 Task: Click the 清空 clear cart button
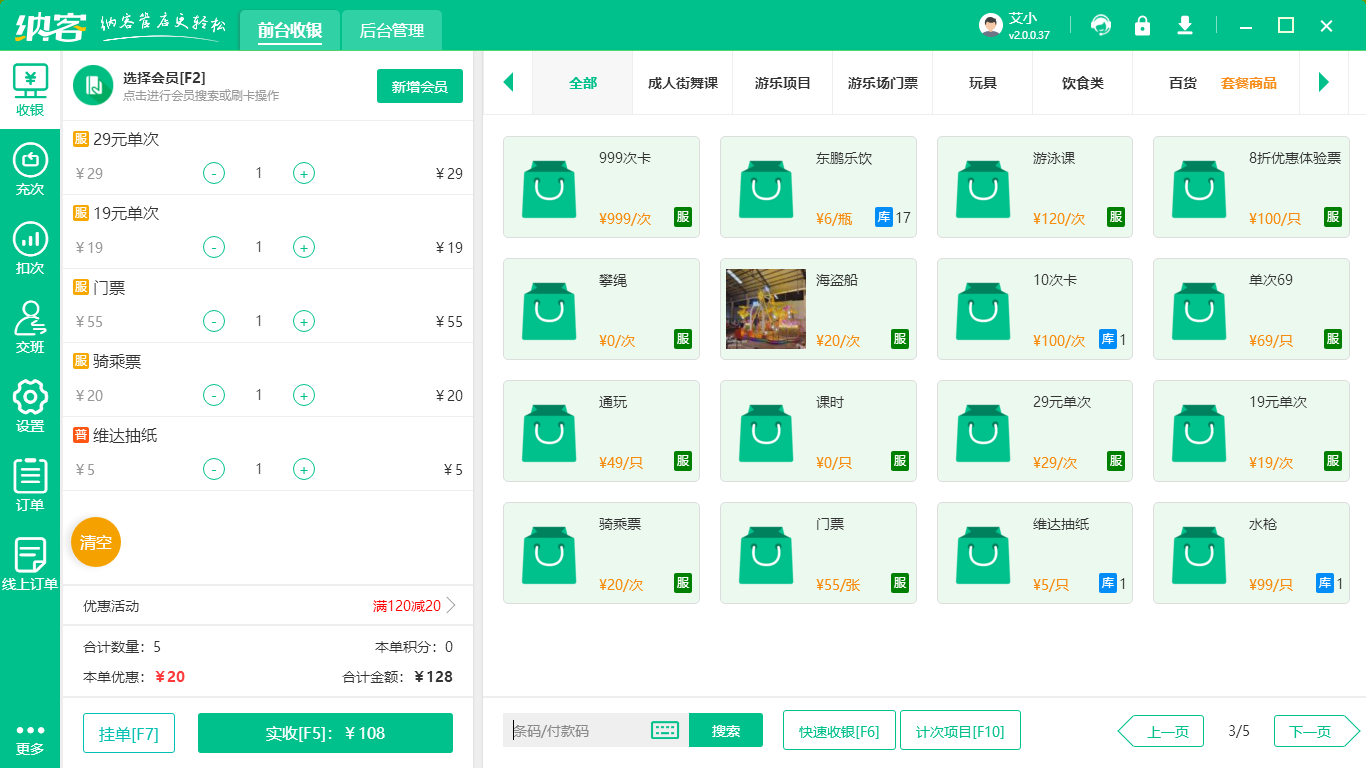[95, 543]
